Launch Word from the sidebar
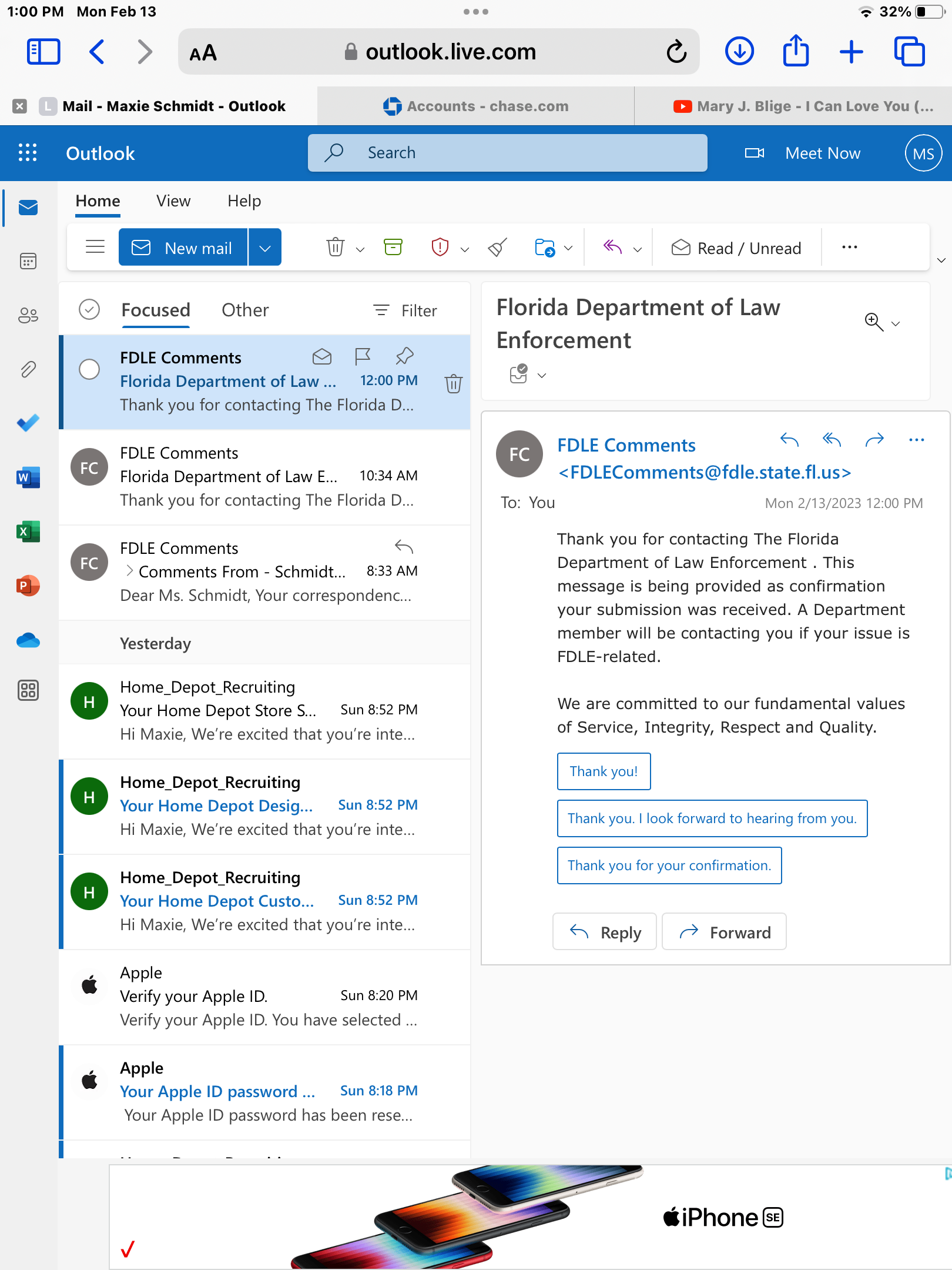The width and height of the screenshot is (952, 1270). (28, 477)
